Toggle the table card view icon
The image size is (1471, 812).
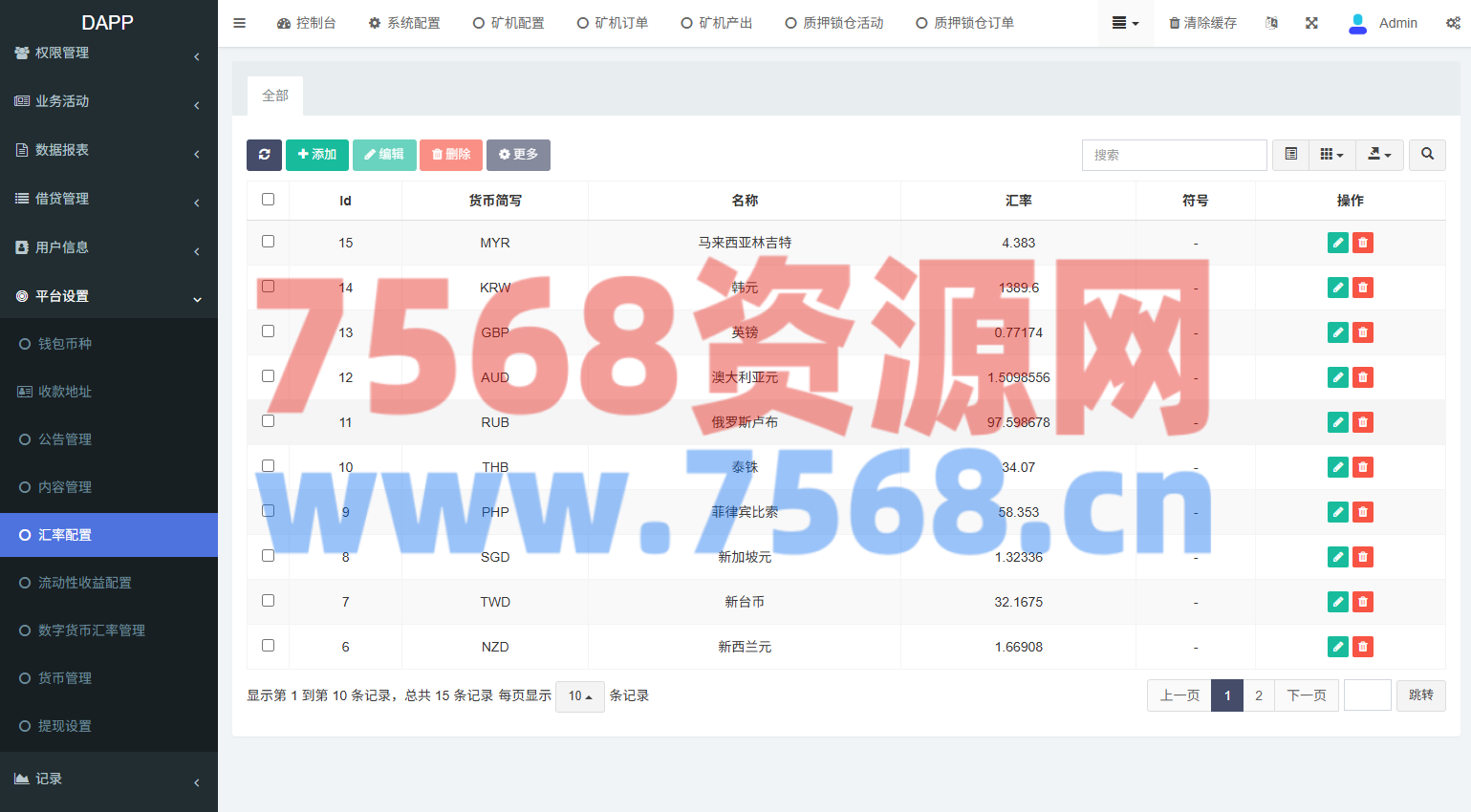[x=1290, y=155]
